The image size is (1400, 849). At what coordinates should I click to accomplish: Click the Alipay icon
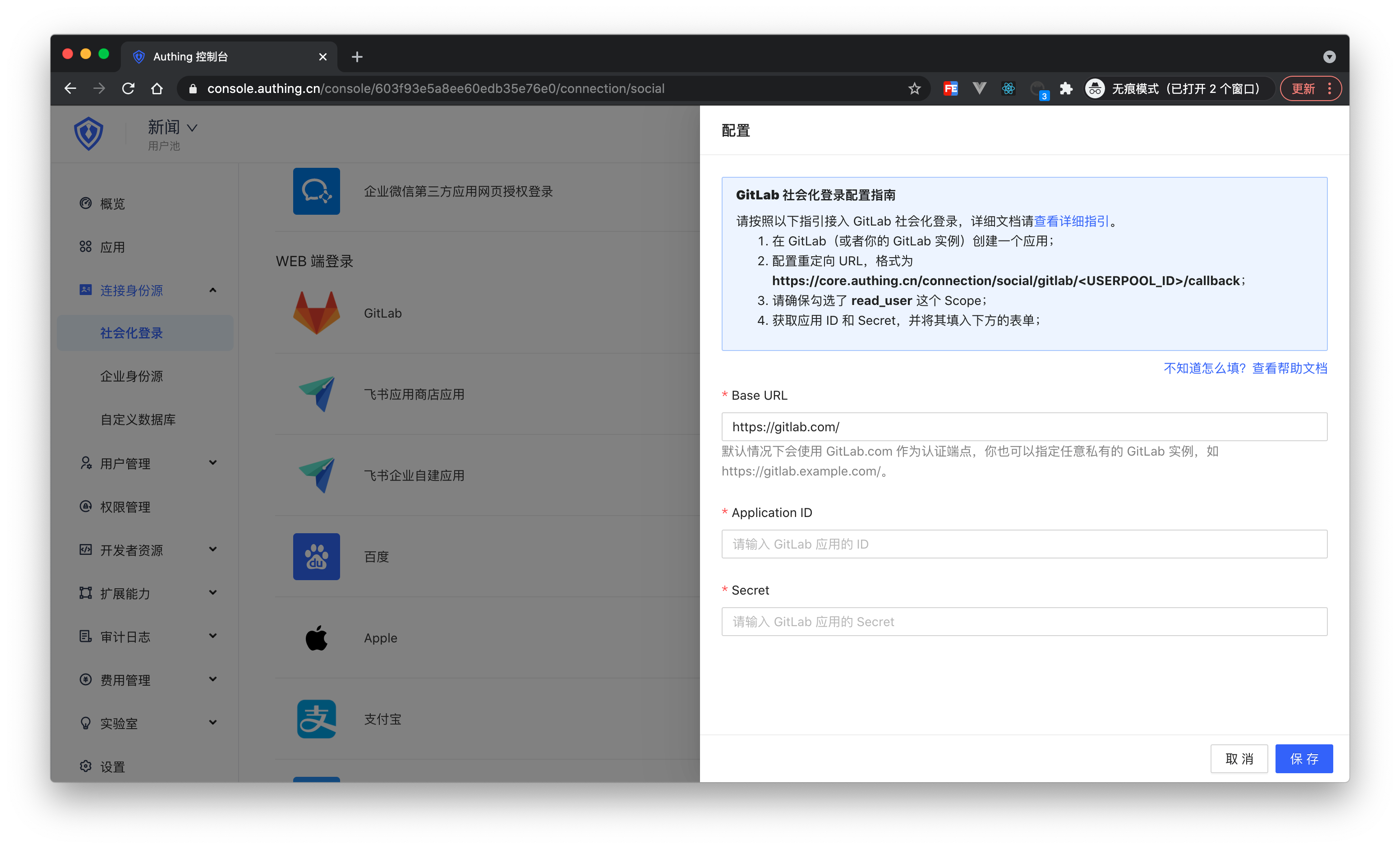click(x=316, y=719)
